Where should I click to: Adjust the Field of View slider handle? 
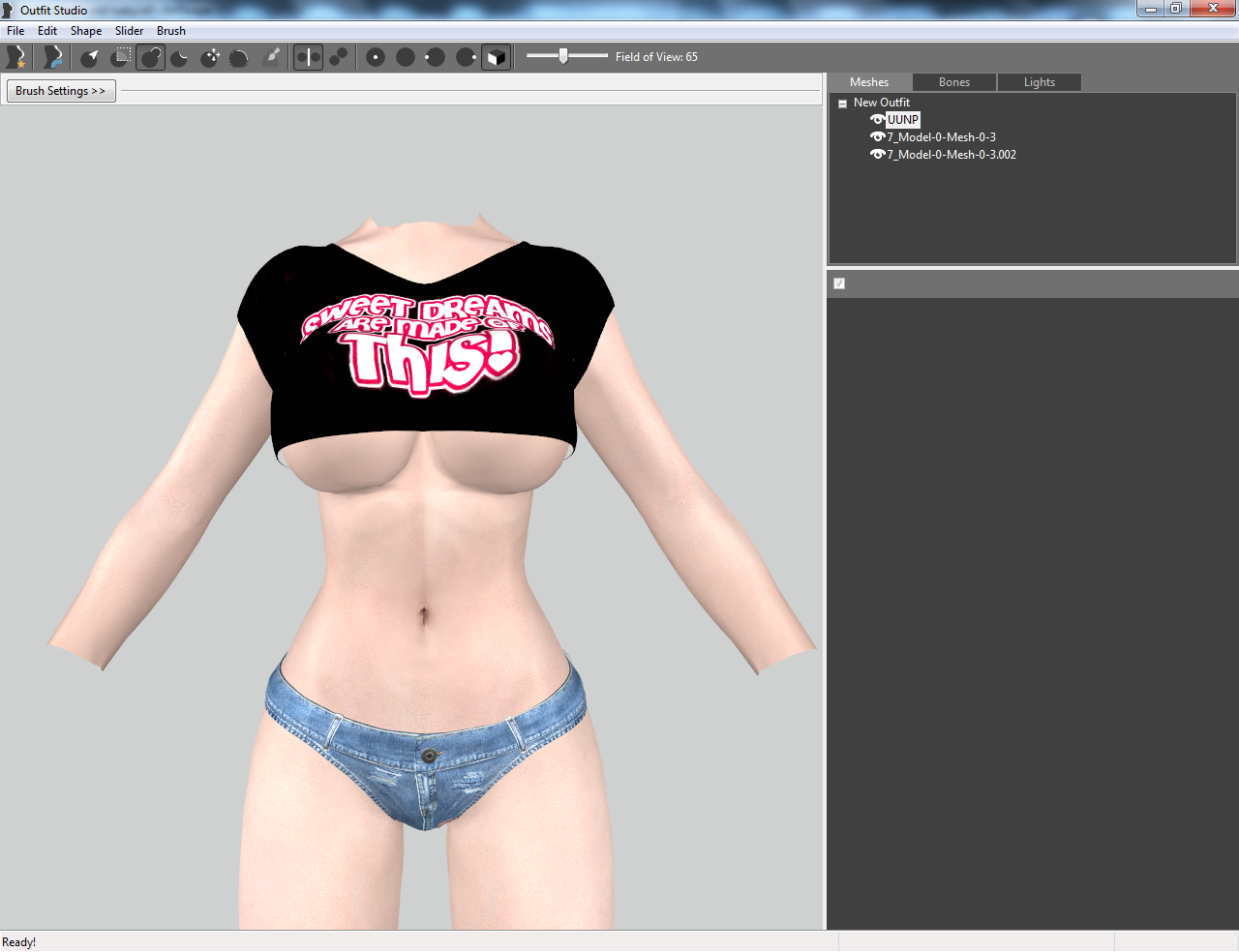[563, 56]
